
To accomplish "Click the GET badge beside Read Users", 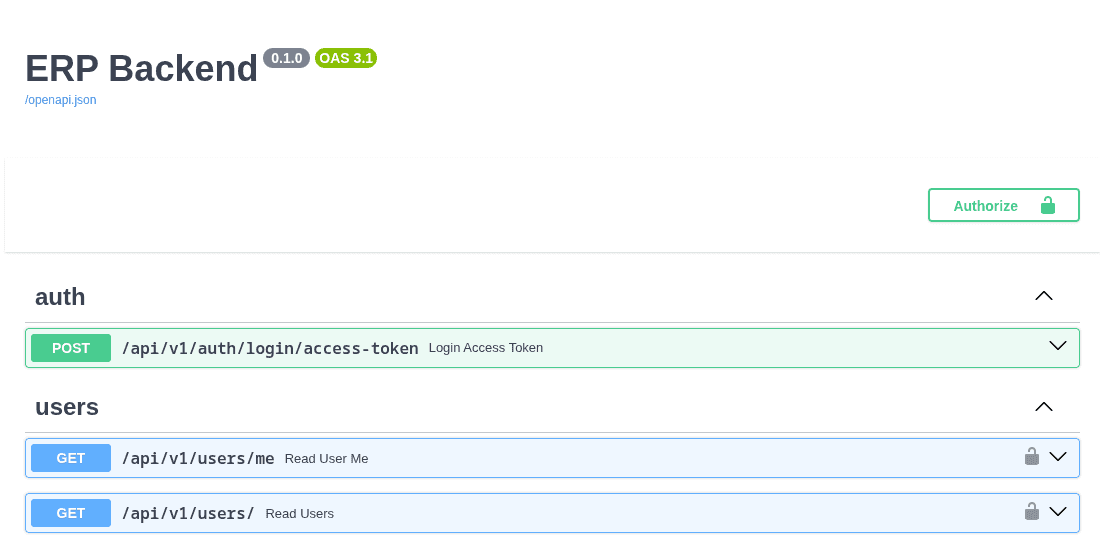I will (x=71, y=513).
